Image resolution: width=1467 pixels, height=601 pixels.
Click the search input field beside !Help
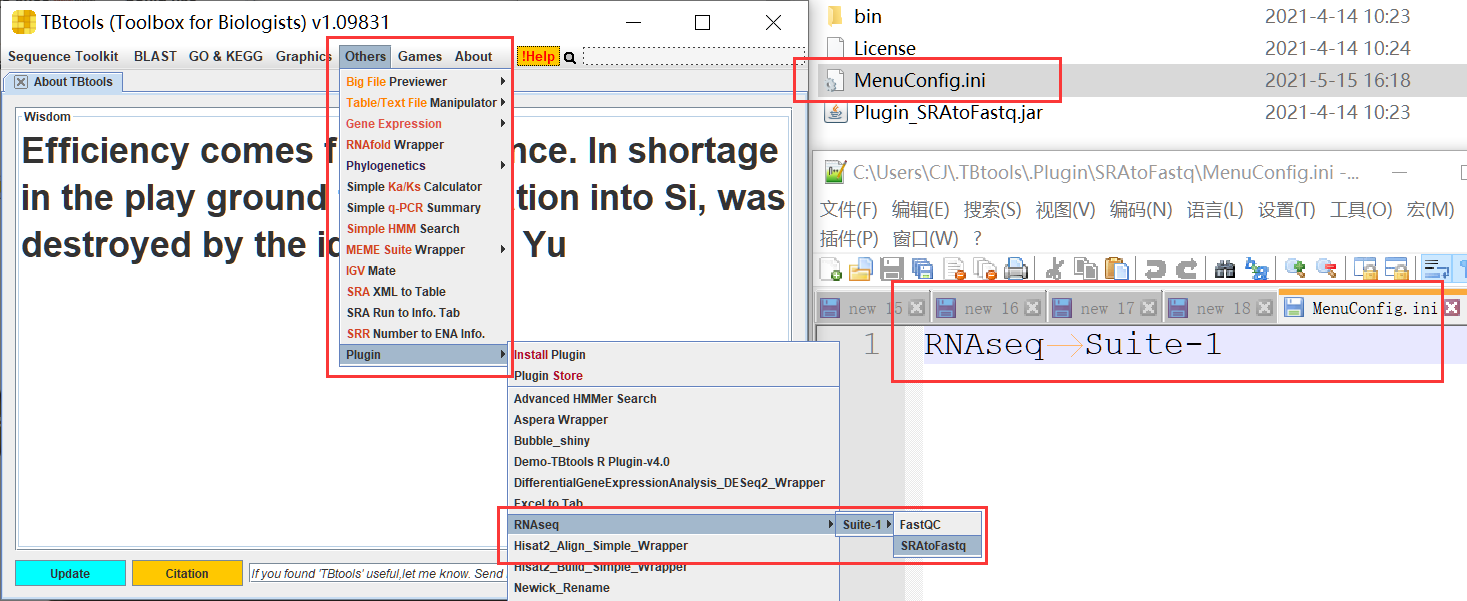tap(694, 57)
